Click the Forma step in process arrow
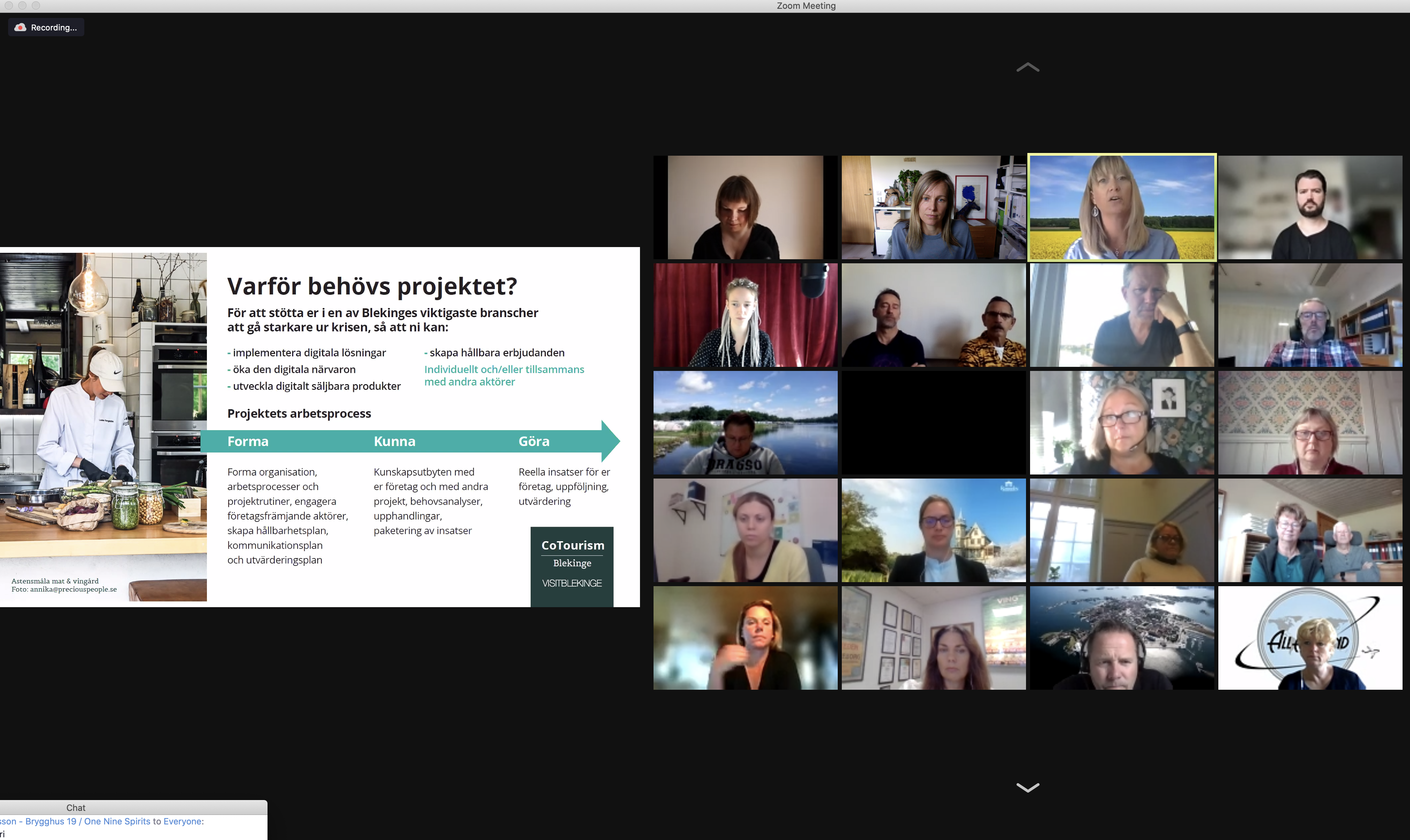Image resolution: width=1410 pixels, height=840 pixels. 248,441
